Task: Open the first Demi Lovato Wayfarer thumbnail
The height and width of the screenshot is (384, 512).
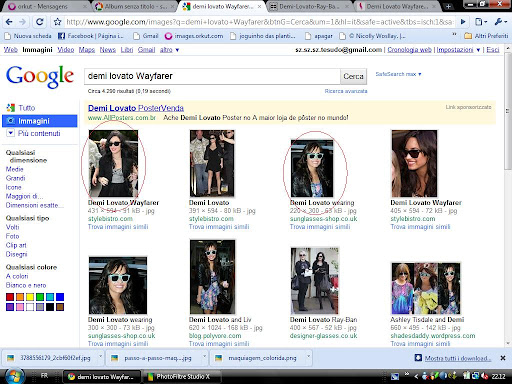Action: [113, 163]
